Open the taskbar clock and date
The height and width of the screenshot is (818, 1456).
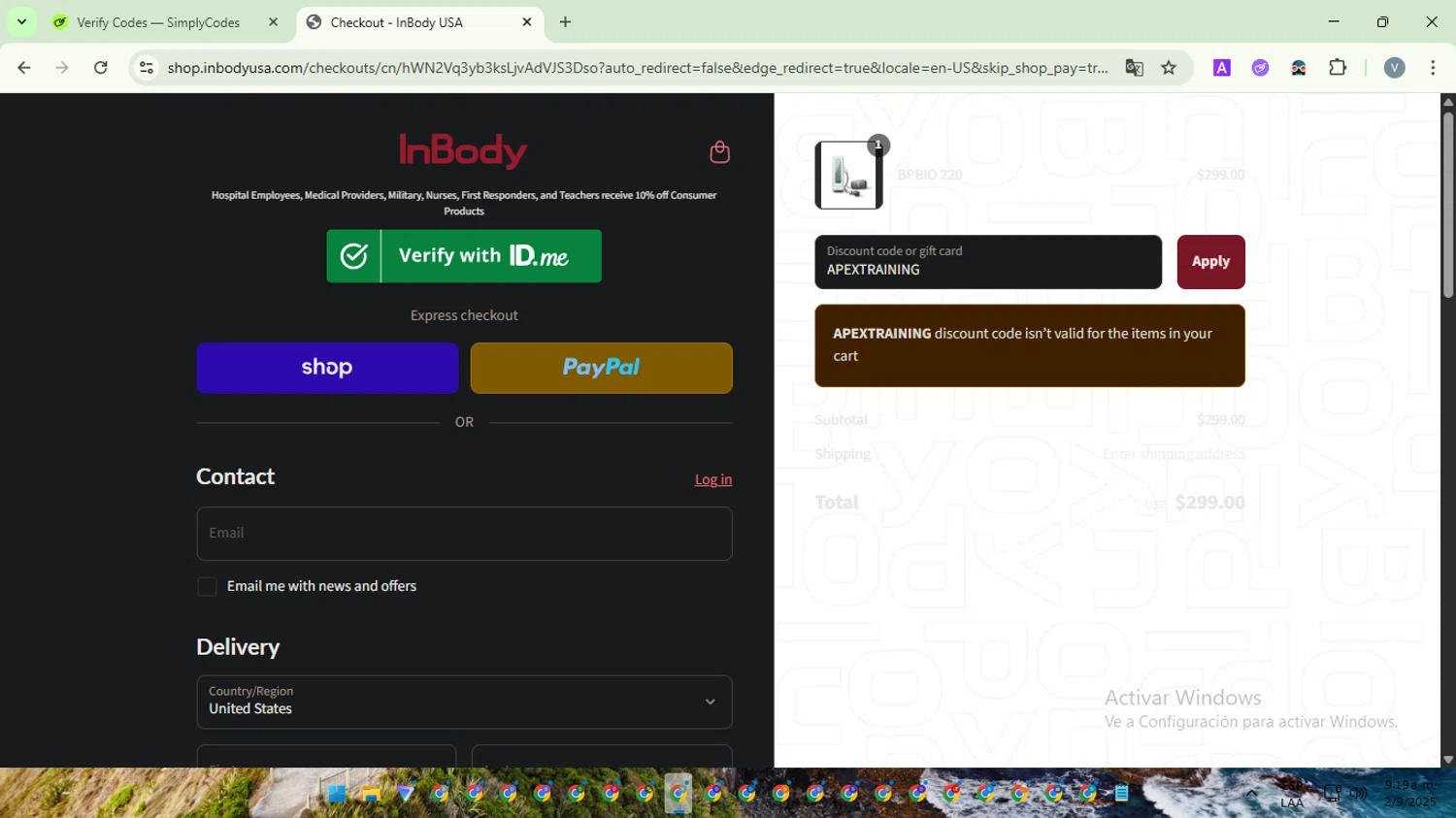pyautogui.click(x=1409, y=794)
